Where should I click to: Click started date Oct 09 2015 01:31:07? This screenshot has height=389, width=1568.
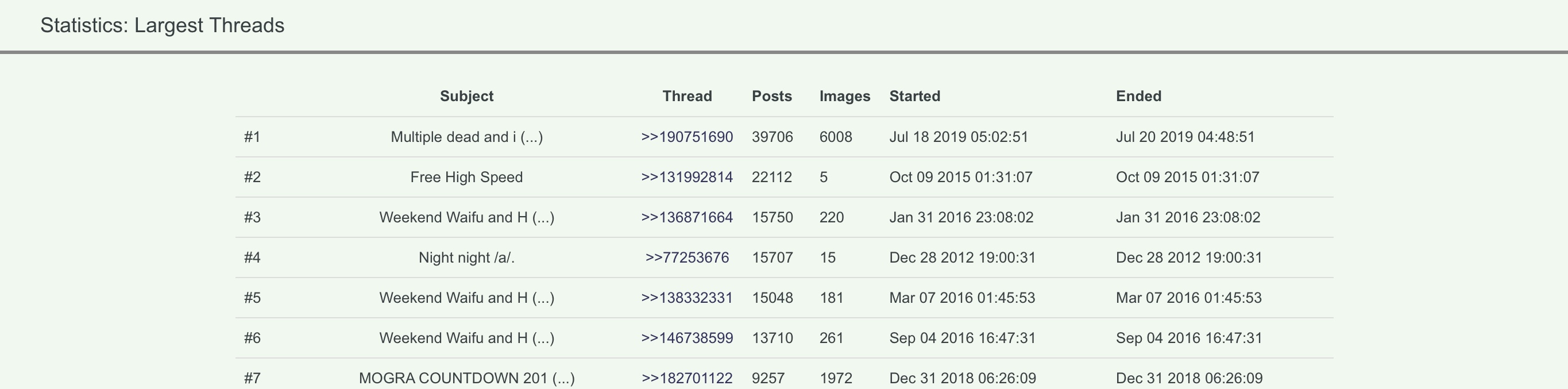[961, 177]
